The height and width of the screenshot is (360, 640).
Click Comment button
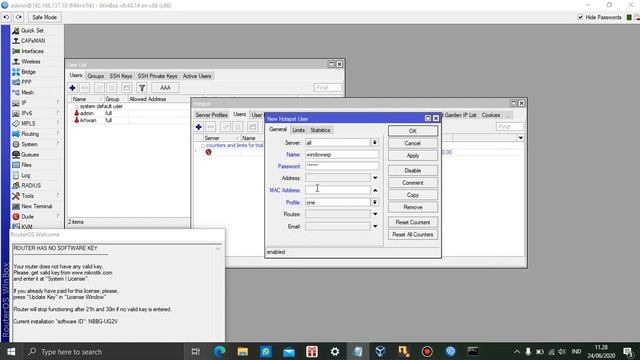click(413, 183)
